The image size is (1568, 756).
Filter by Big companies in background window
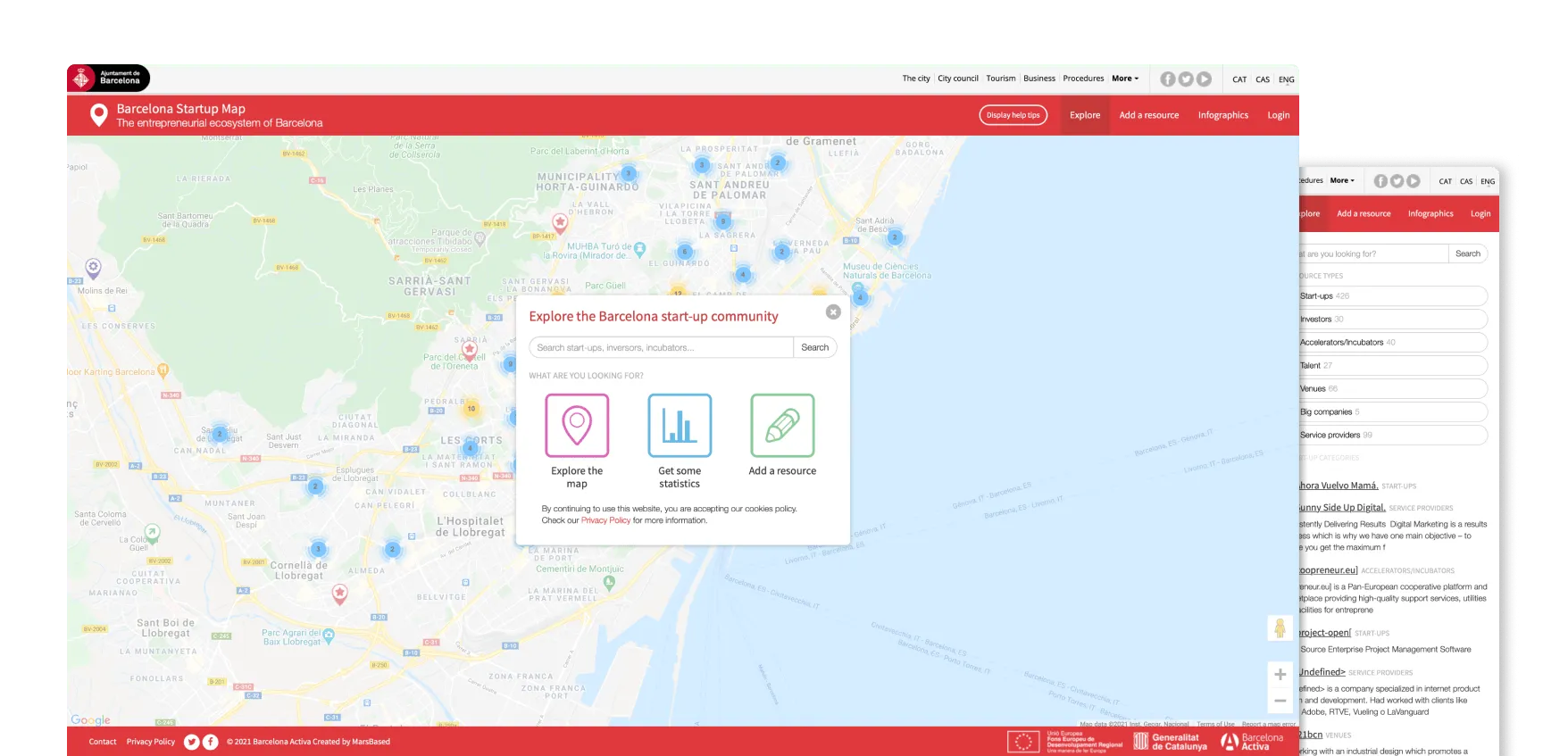click(1393, 412)
